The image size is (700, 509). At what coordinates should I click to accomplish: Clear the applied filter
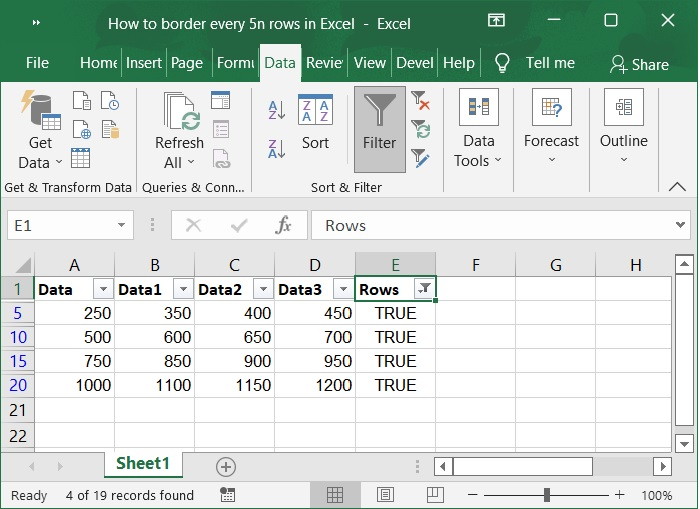[x=420, y=100]
